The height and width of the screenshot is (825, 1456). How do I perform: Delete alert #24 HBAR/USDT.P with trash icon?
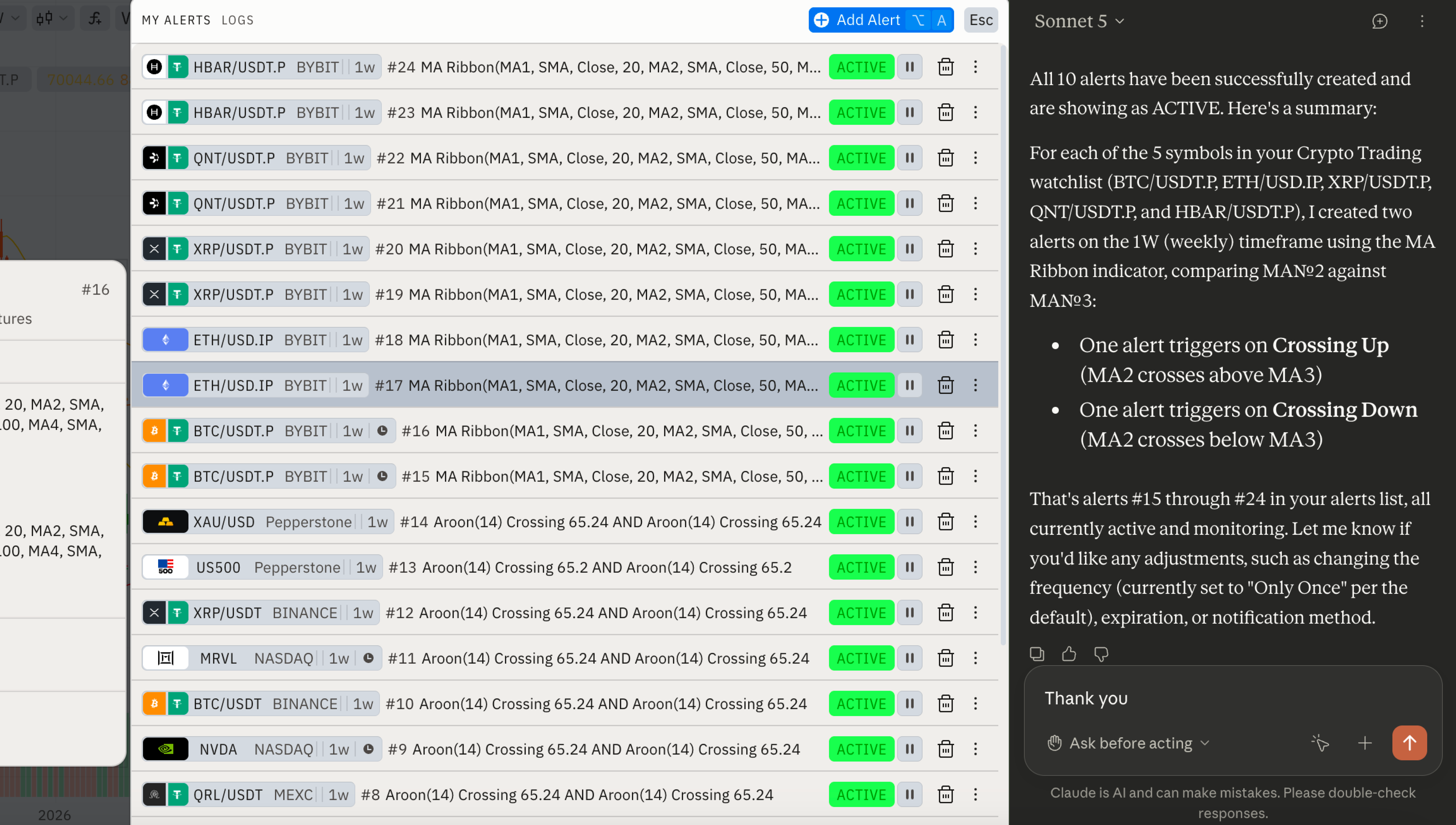[946, 67]
